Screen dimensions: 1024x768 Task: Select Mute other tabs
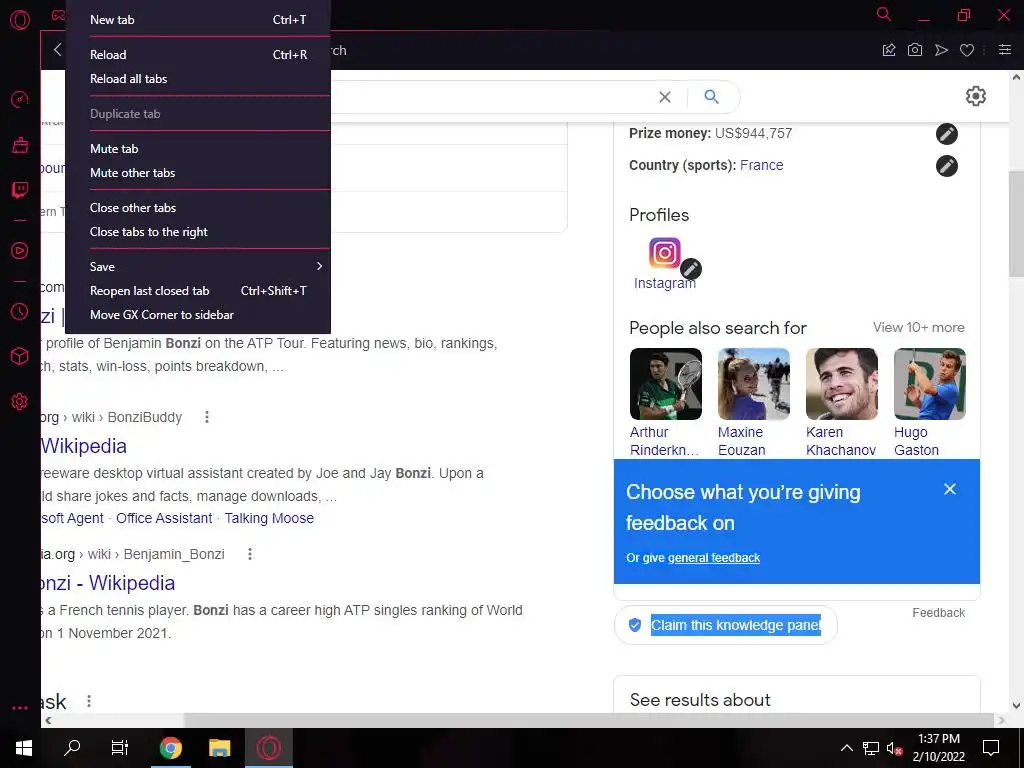point(198,173)
